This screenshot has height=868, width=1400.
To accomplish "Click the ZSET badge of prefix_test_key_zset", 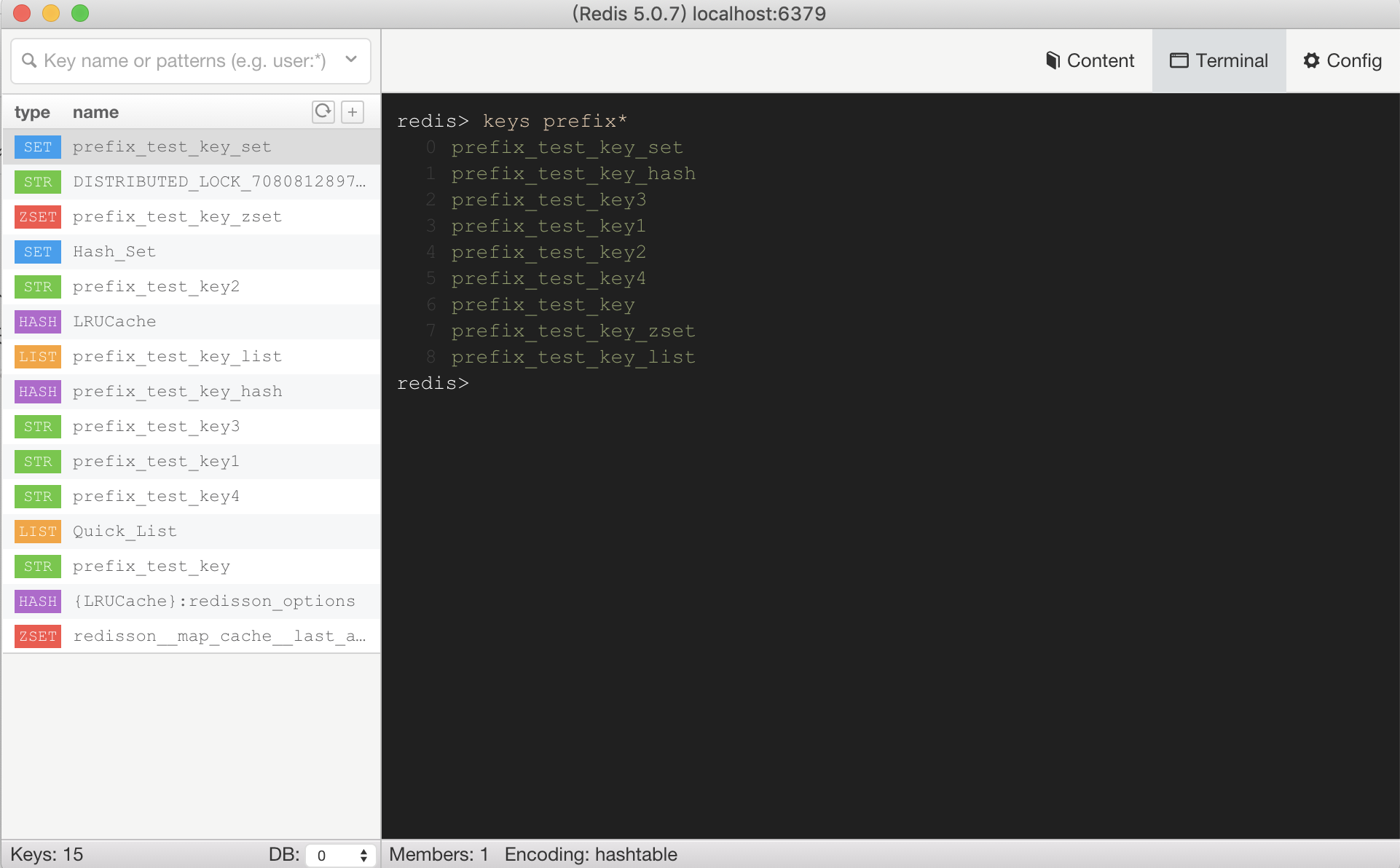I will (38, 217).
